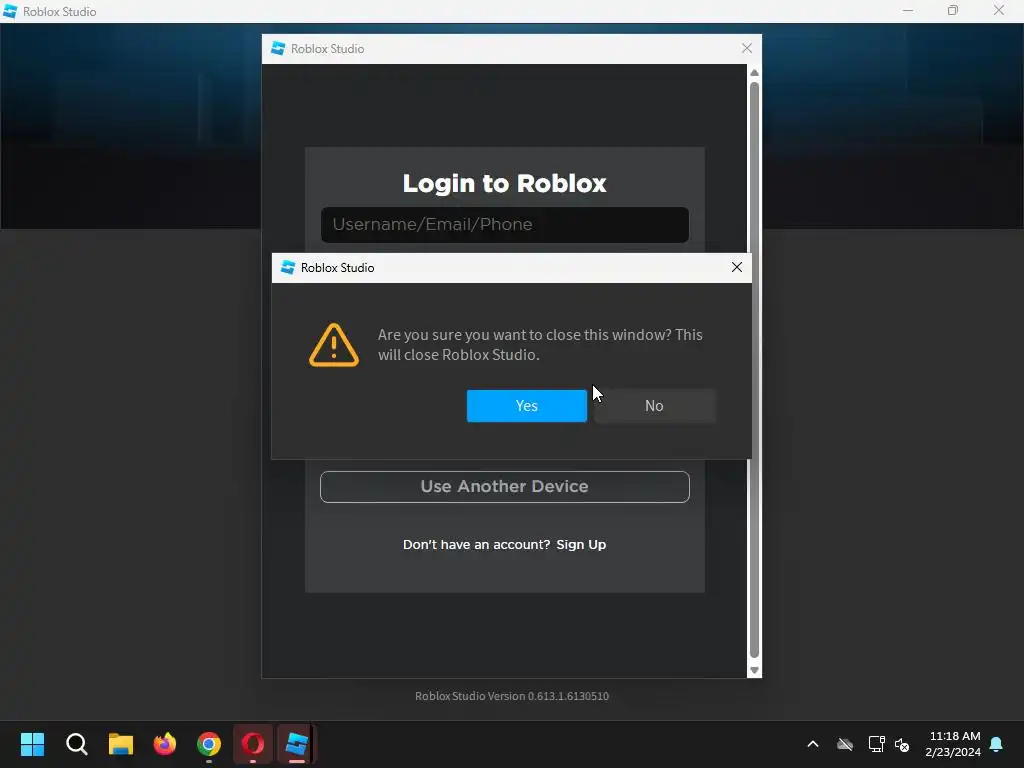Open Firefox from the taskbar
This screenshot has width=1024, height=768.
(x=165, y=744)
